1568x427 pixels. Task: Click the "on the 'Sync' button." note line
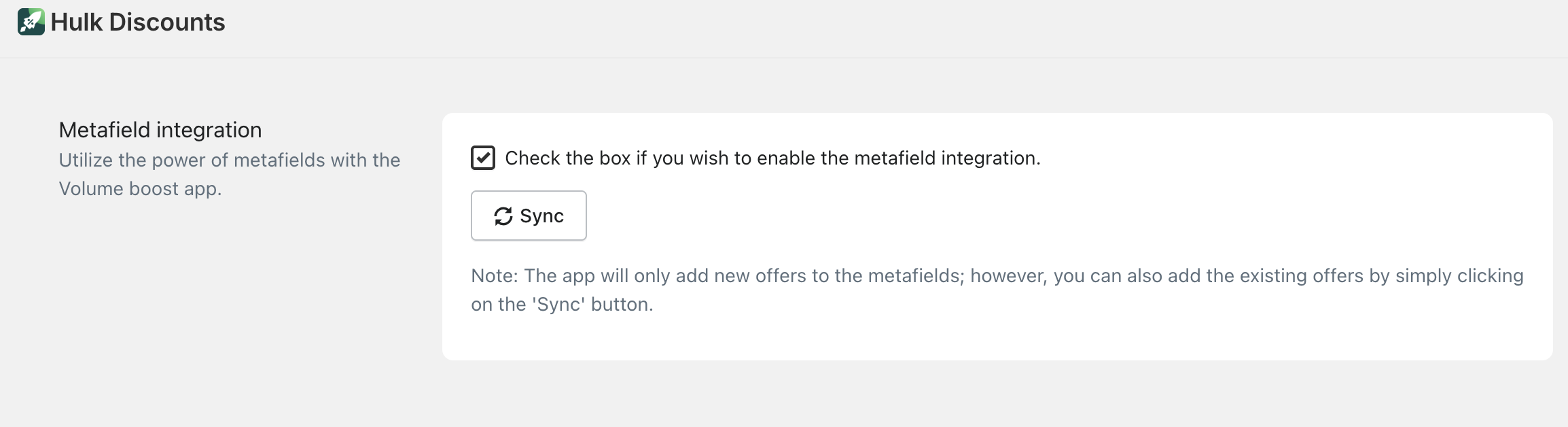[562, 304]
